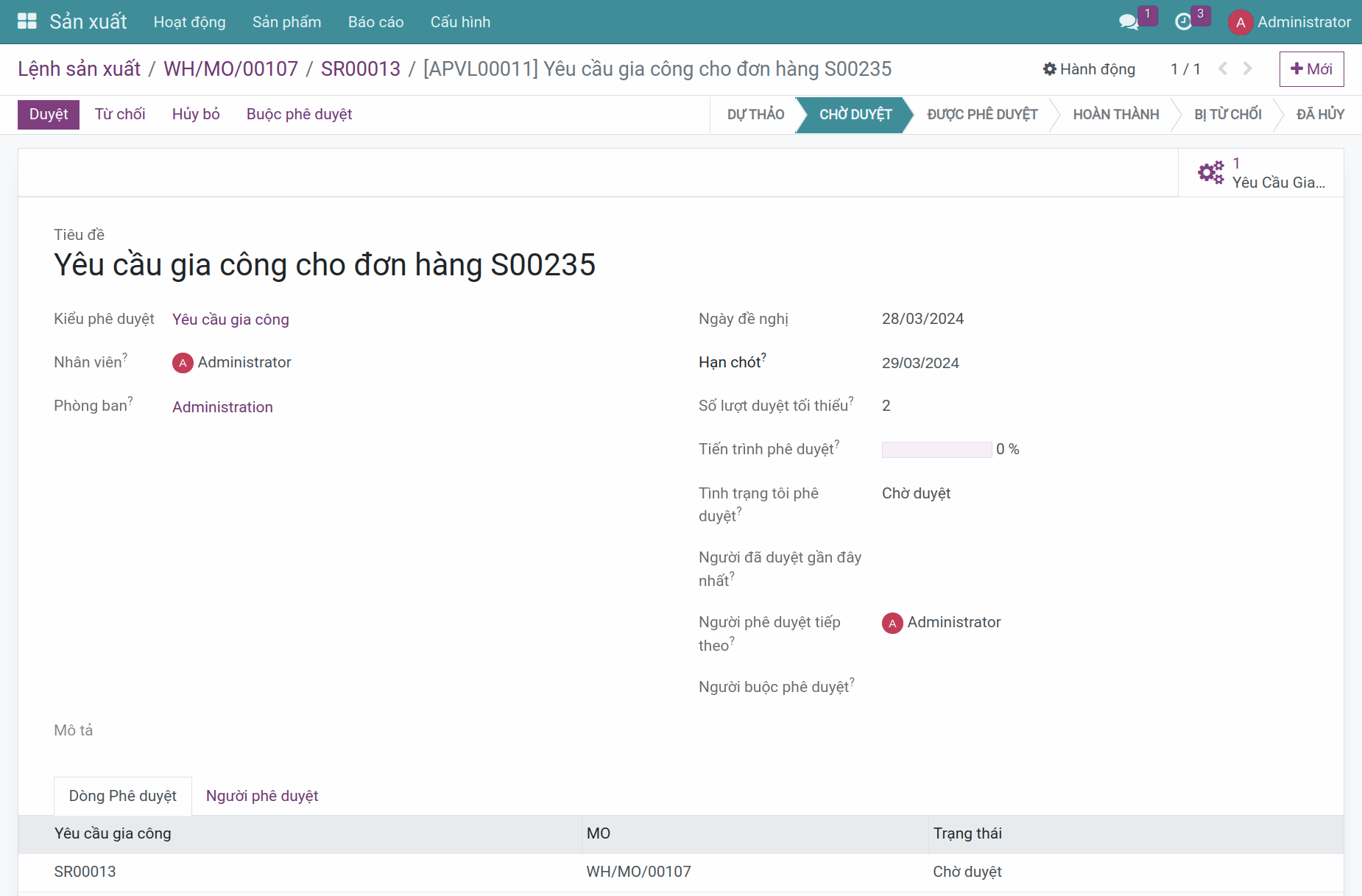Open the Sản phẩm menu
The image size is (1362, 896).
point(287,22)
